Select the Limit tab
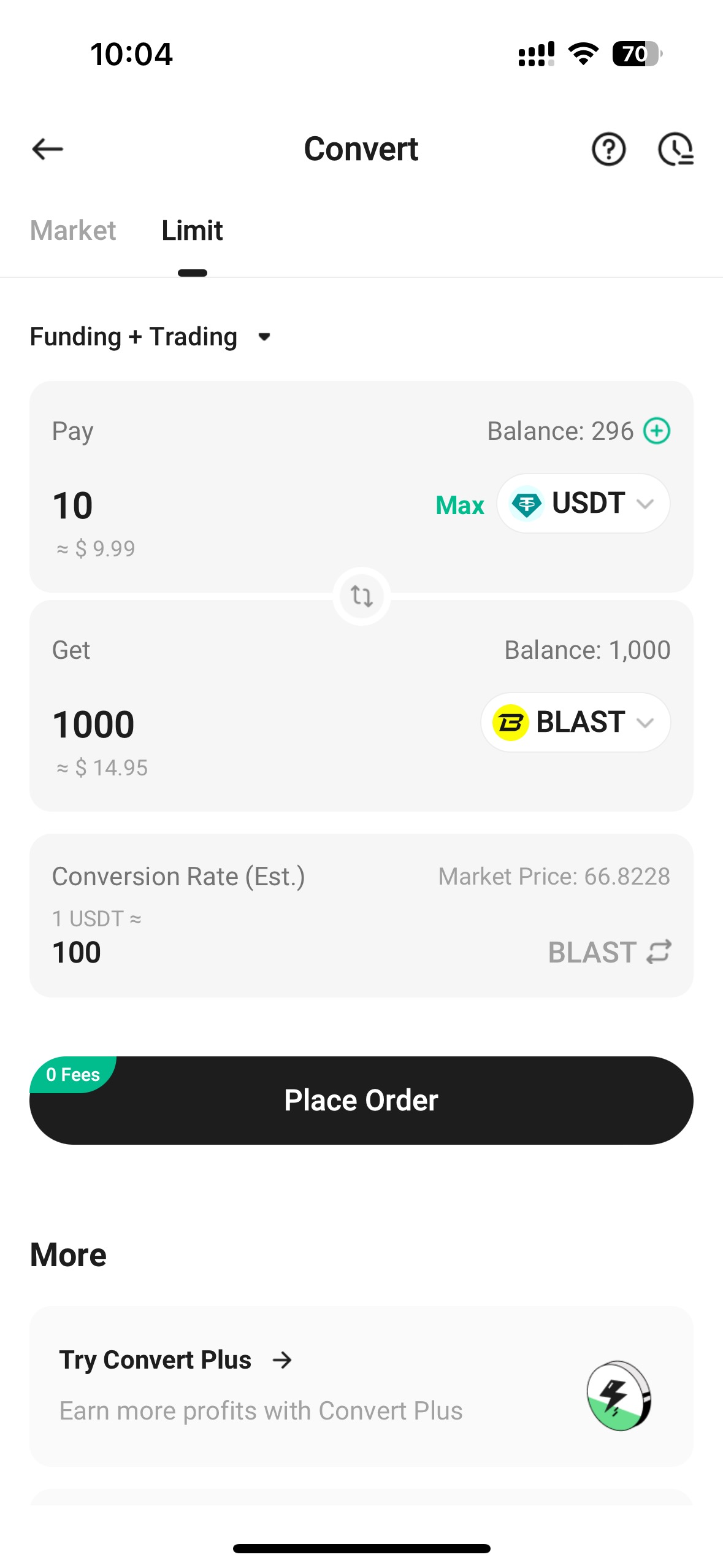Viewport: 723px width, 1568px height. click(192, 231)
